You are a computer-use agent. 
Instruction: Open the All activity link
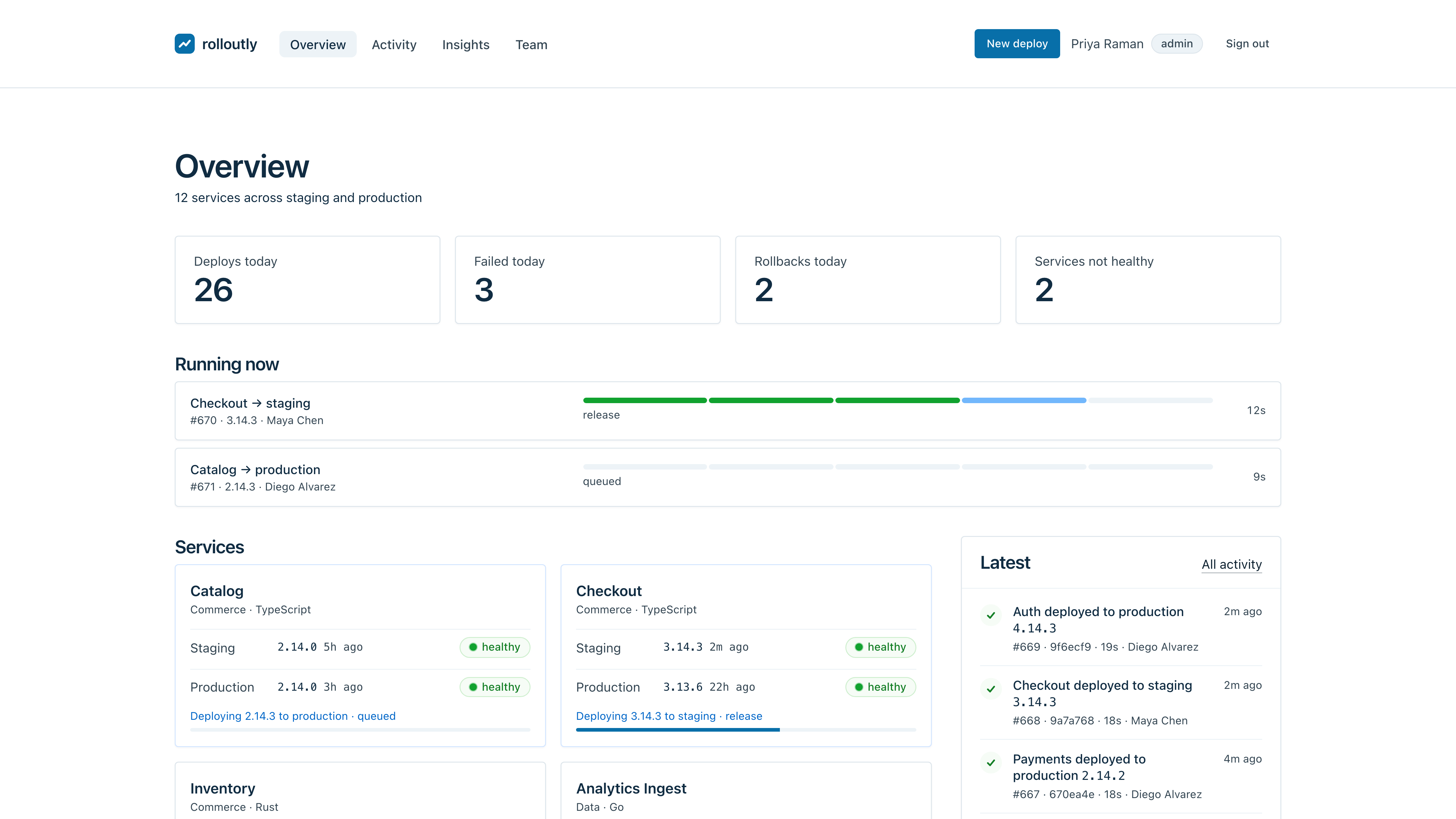click(x=1232, y=564)
